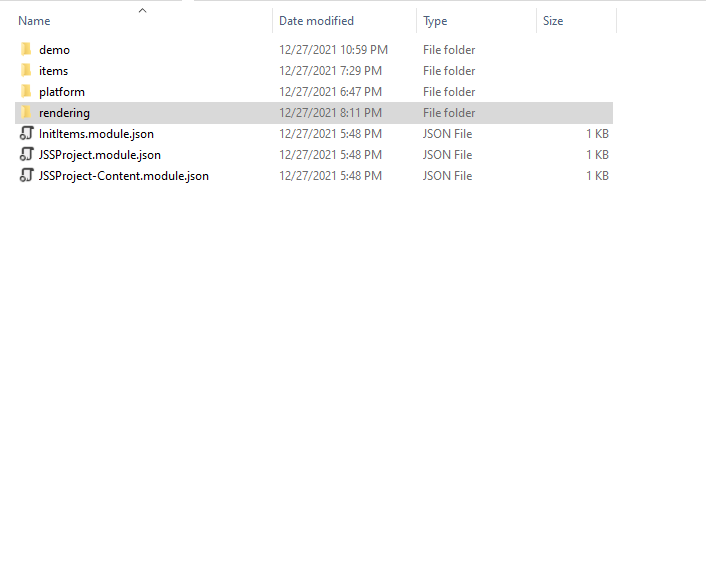Click the date modified of JSSProject-Content.module.json

[330, 176]
